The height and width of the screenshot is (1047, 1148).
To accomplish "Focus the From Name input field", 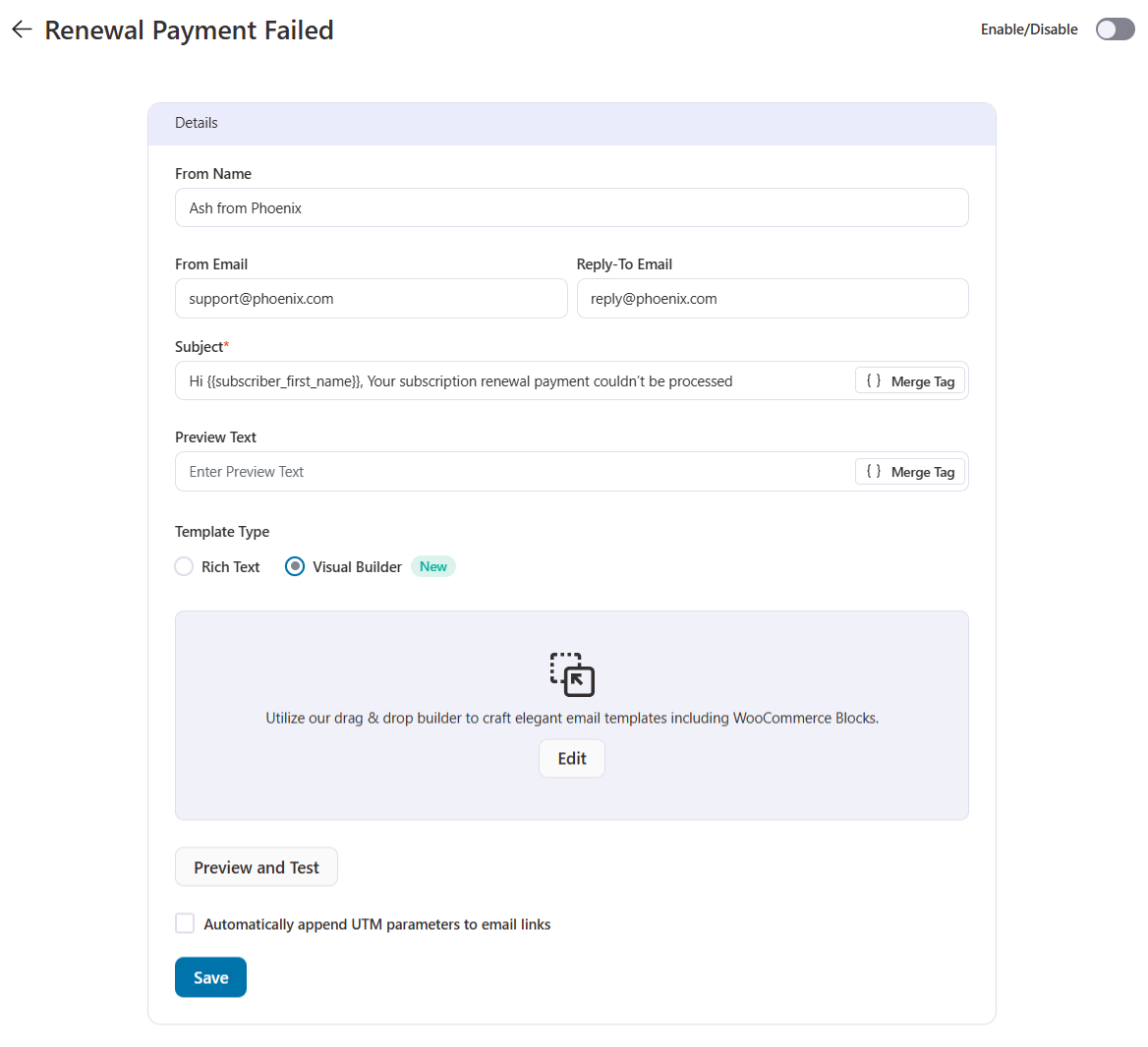I will [571, 208].
